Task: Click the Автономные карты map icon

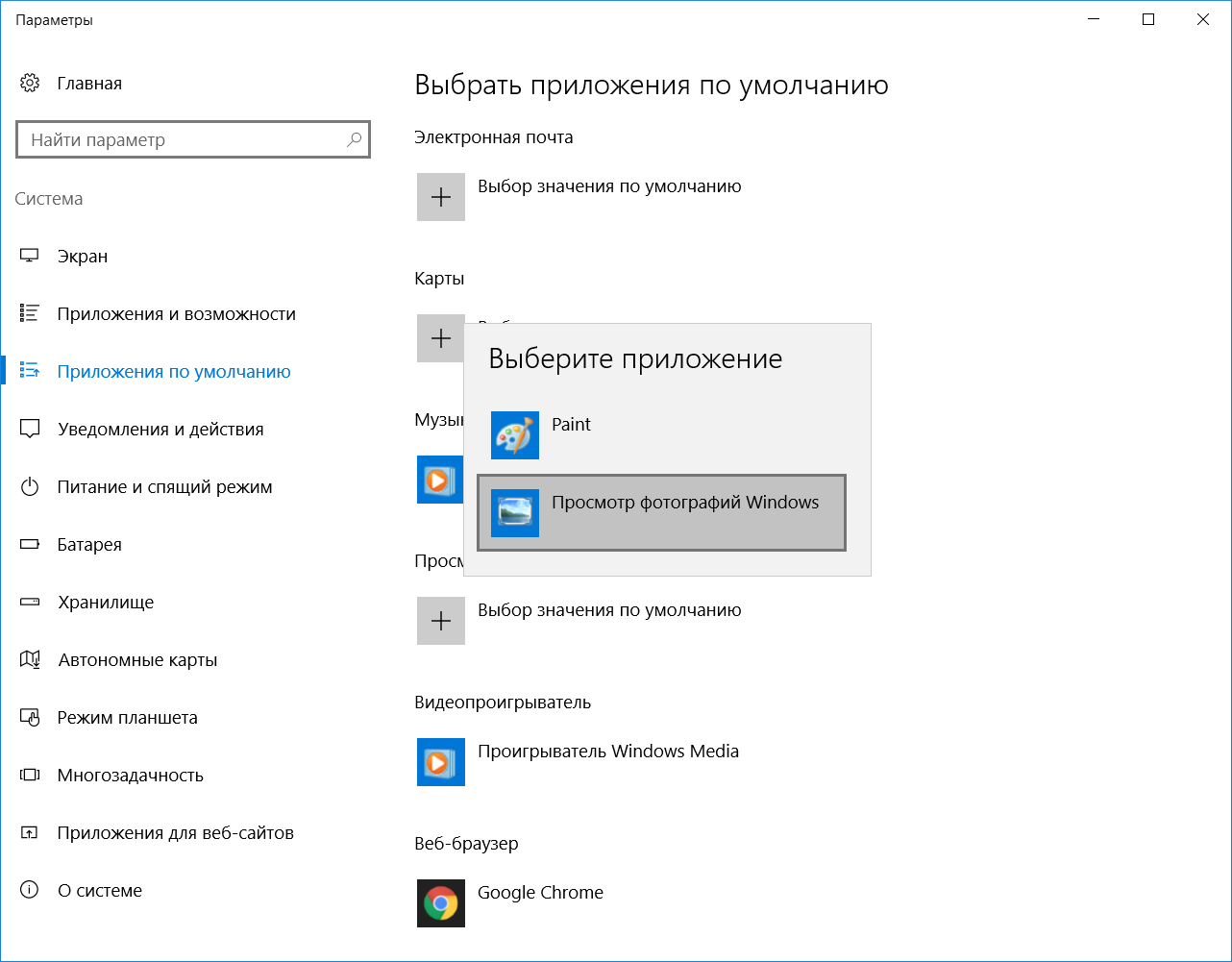Action: click(30, 660)
